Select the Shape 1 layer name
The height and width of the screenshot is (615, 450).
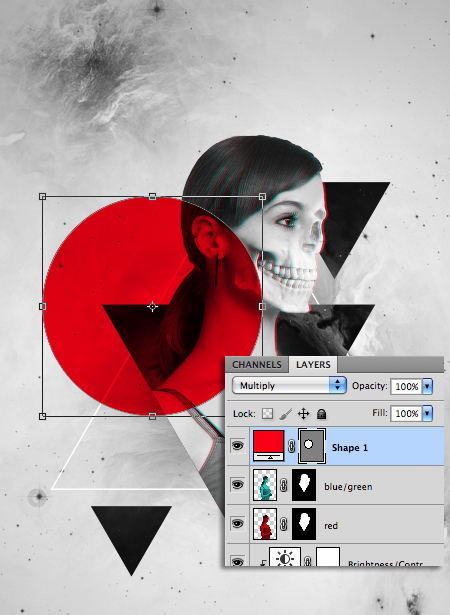click(x=350, y=448)
